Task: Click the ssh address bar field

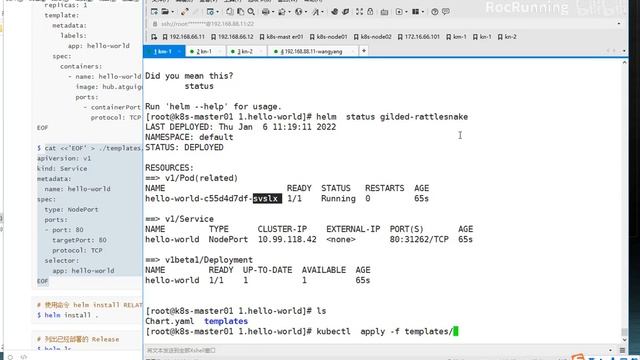Action: [384, 24]
